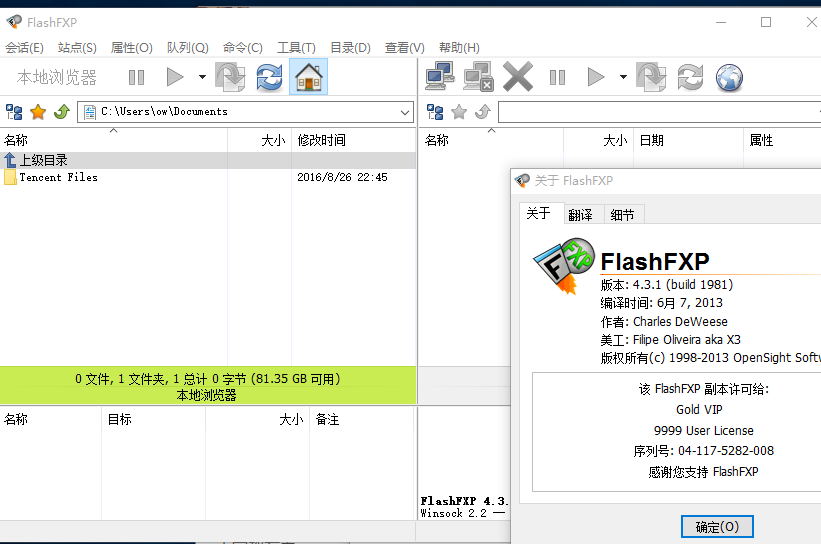This screenshot has width=821, height=544.
Task: Click the remote pane up directory arrow
Action: point(483,112)
